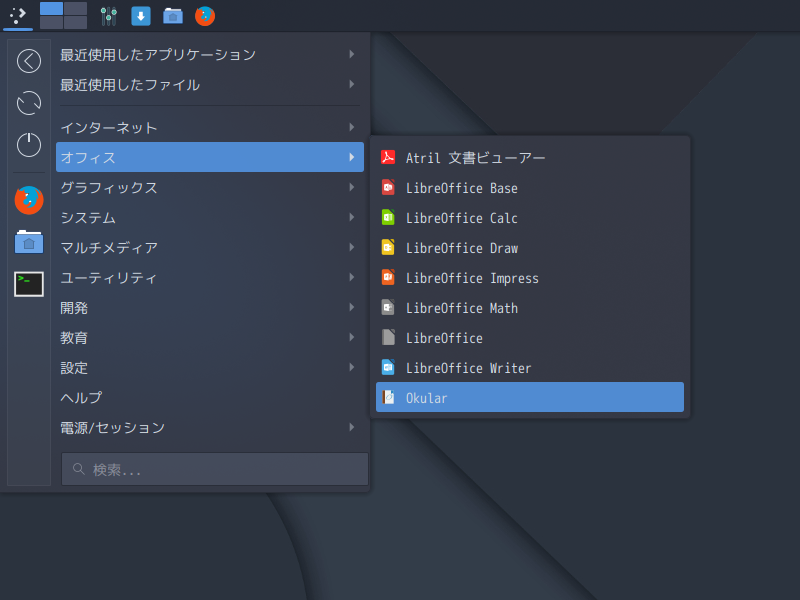This screenshot has width=800, height=600.
Task: Open the オフィス category
Action: click(210, 157)
